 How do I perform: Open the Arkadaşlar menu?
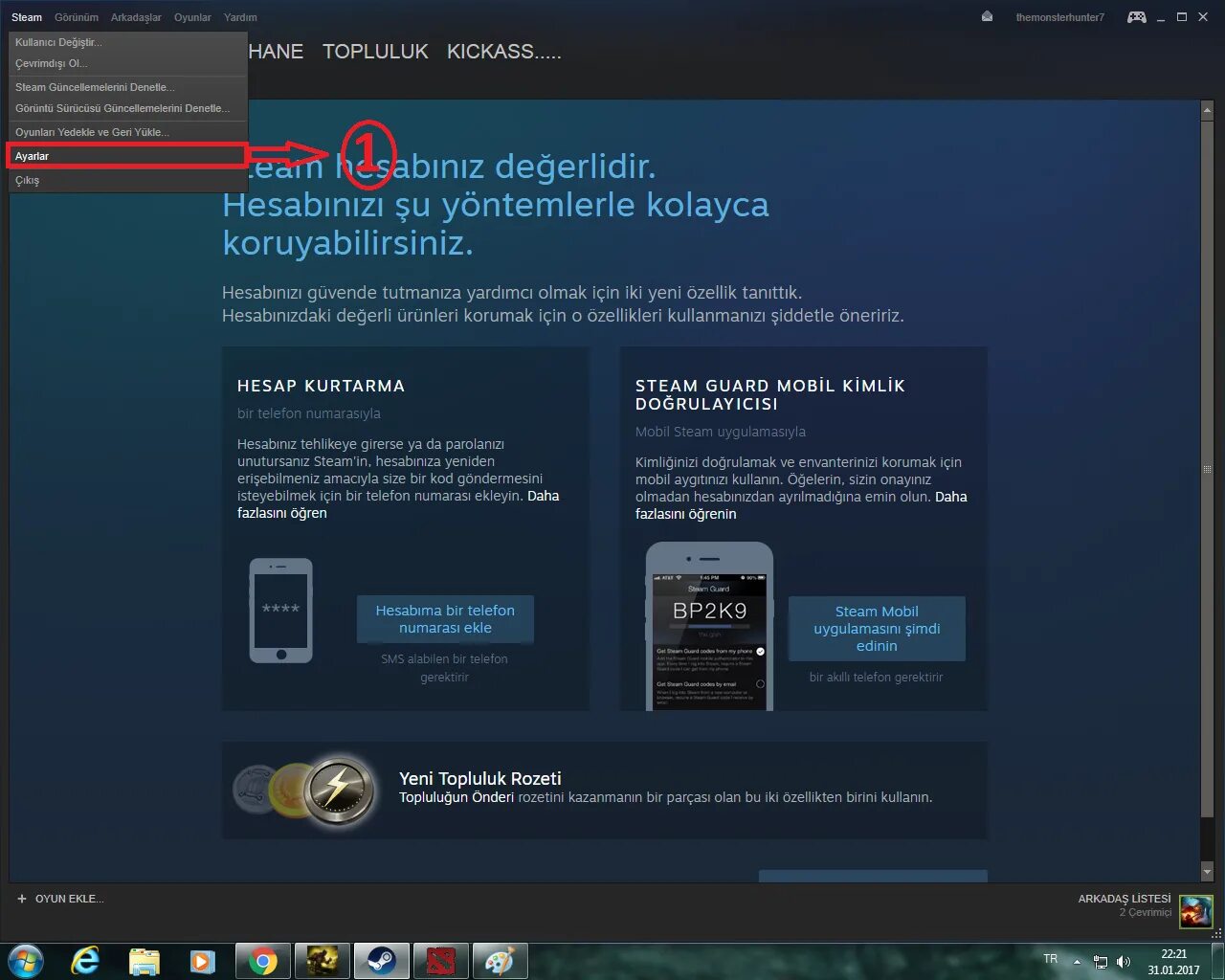[136, 17]
